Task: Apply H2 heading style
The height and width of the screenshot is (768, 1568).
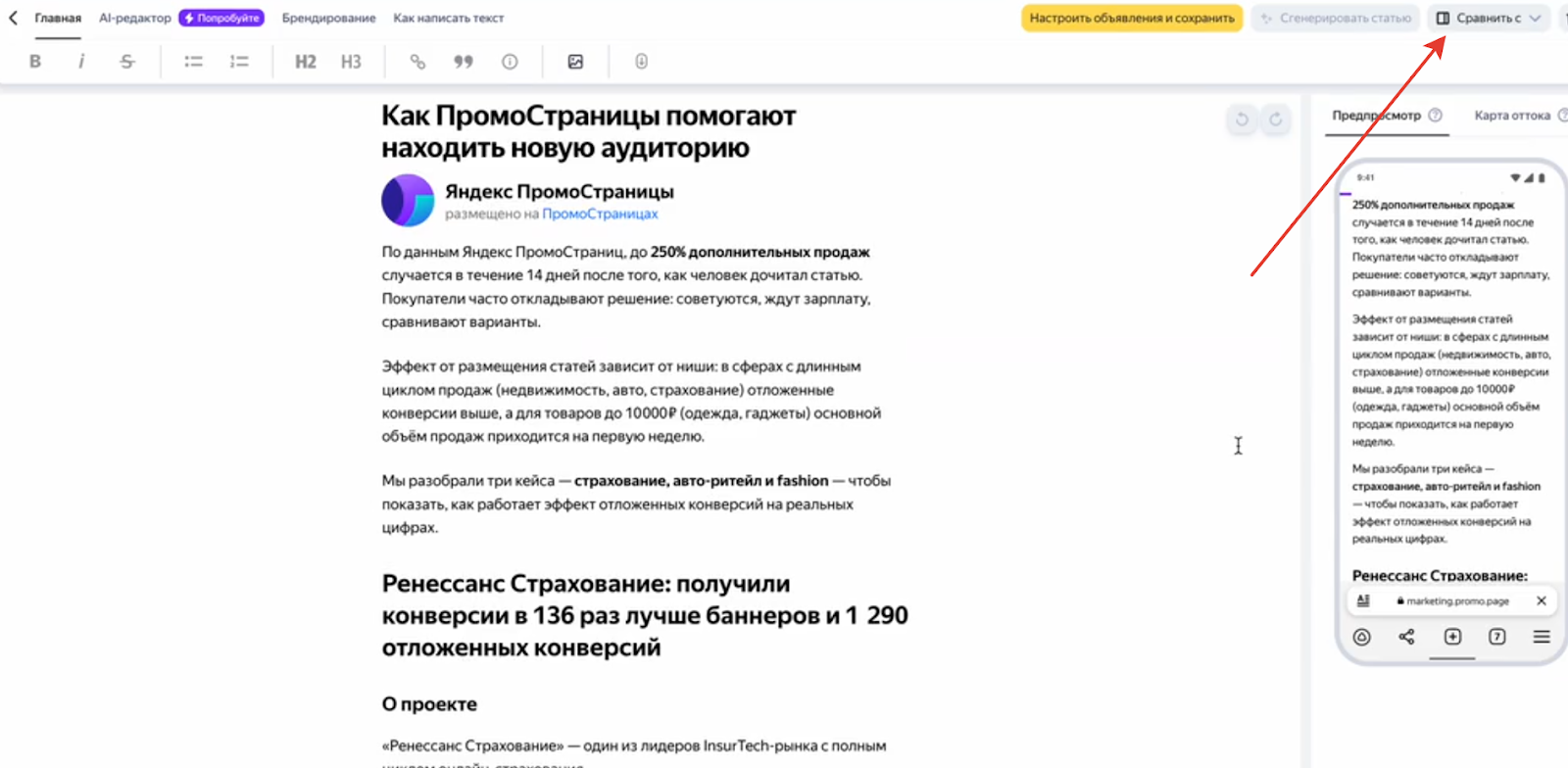Action: click(x=306, y=62)
